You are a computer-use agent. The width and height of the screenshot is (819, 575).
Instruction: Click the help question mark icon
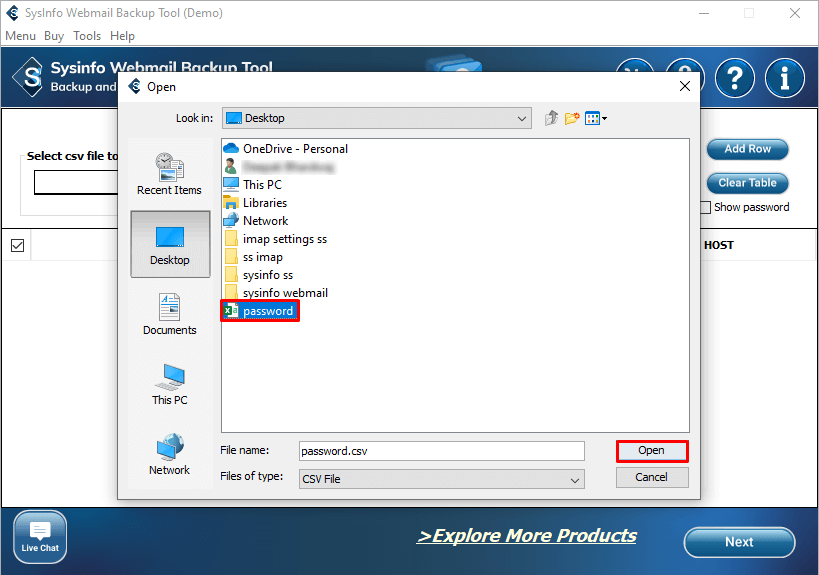point(734,78)
